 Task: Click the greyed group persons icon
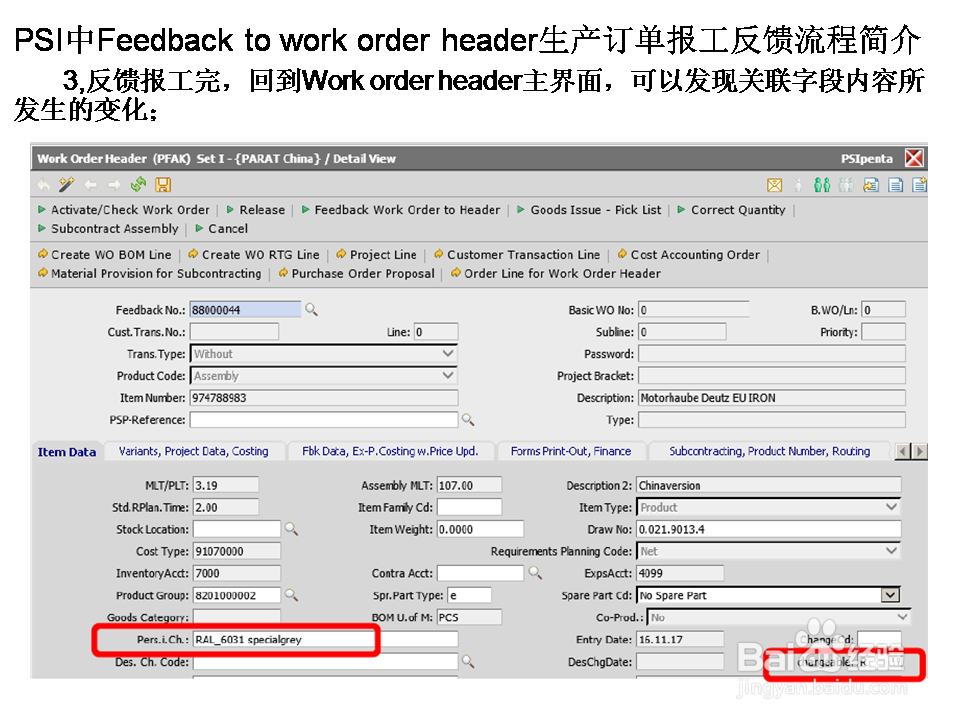coord(846,185)
